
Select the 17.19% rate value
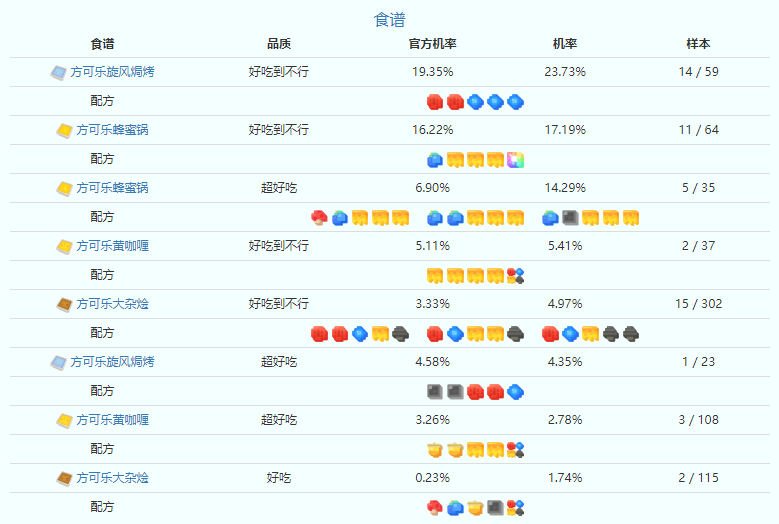point(565,130)
